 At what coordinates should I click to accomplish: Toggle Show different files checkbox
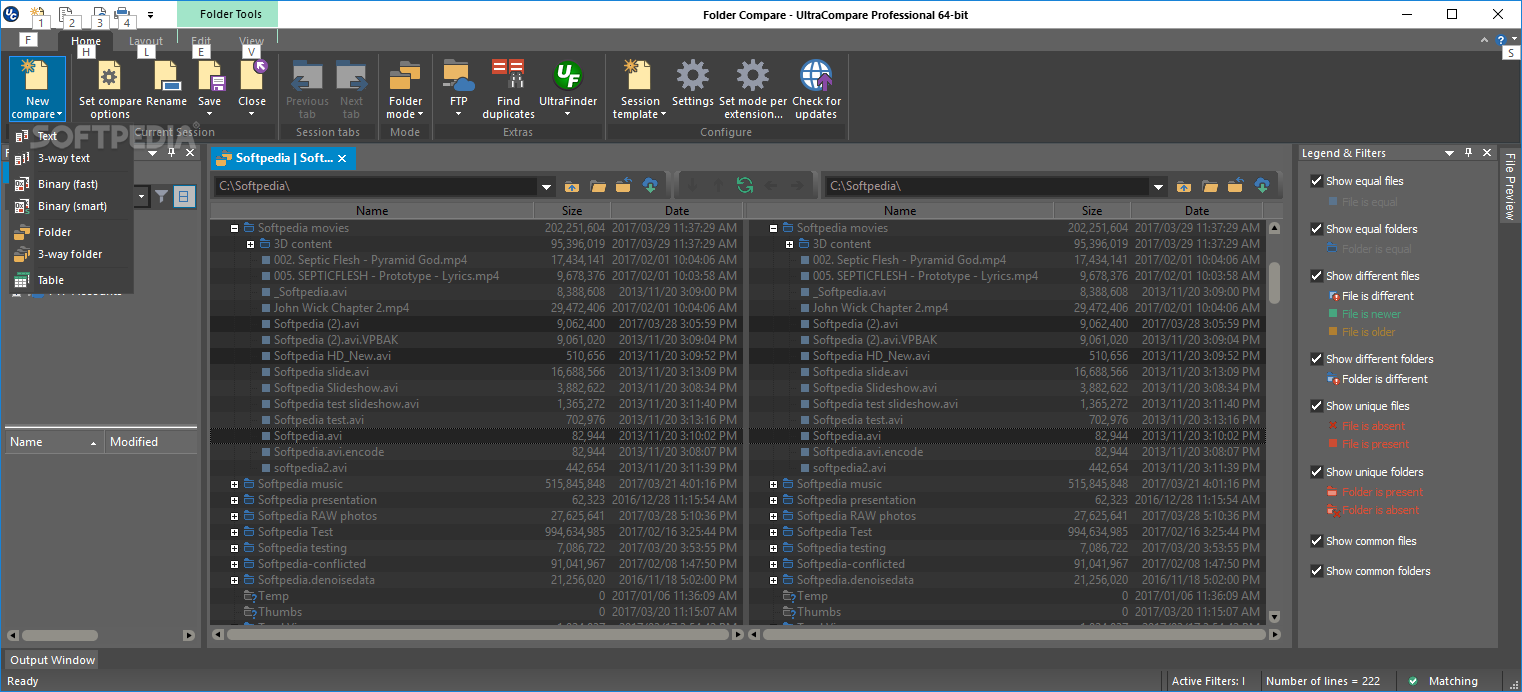point(1317,276)
